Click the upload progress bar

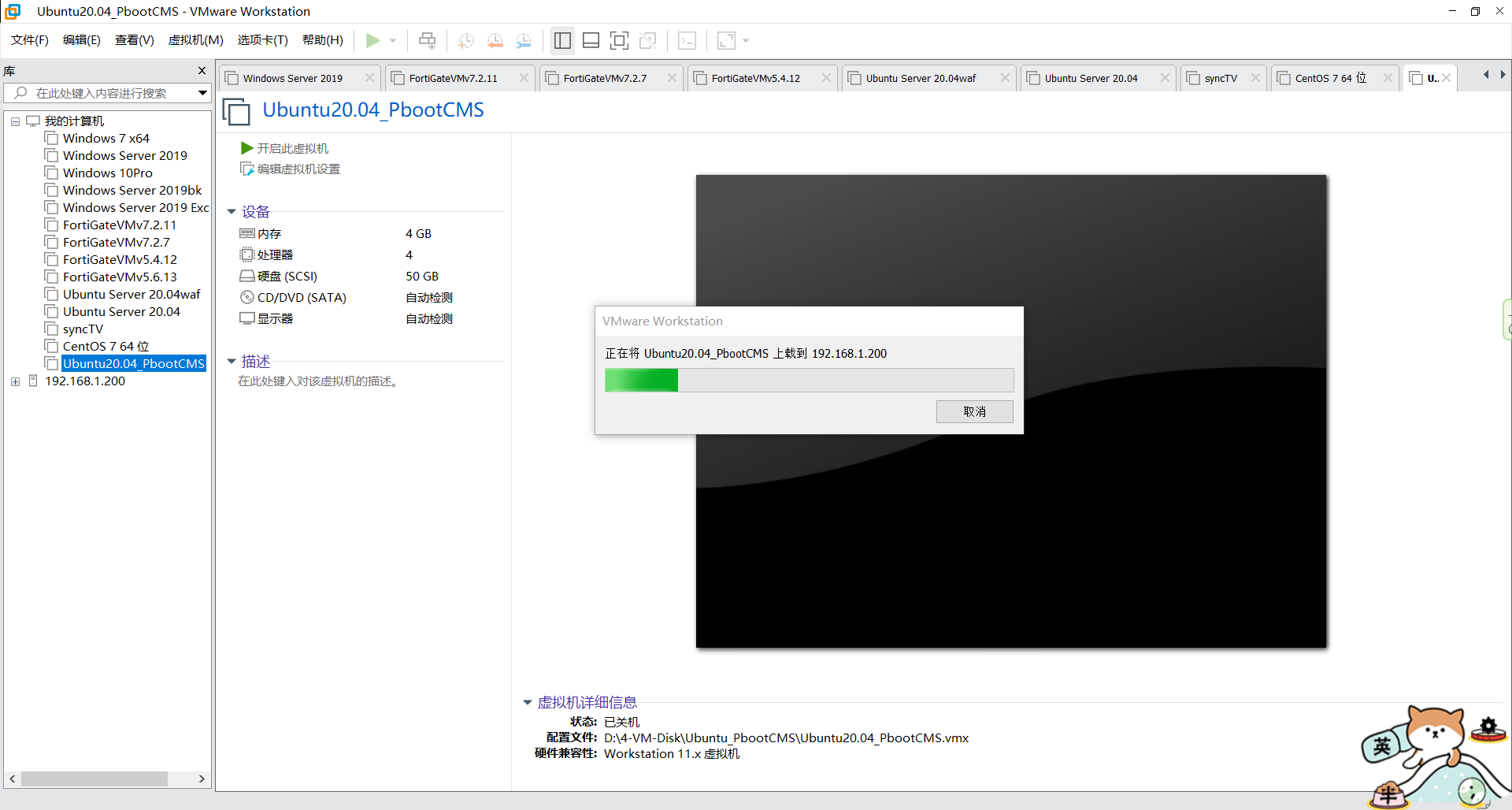pos(809,381)
